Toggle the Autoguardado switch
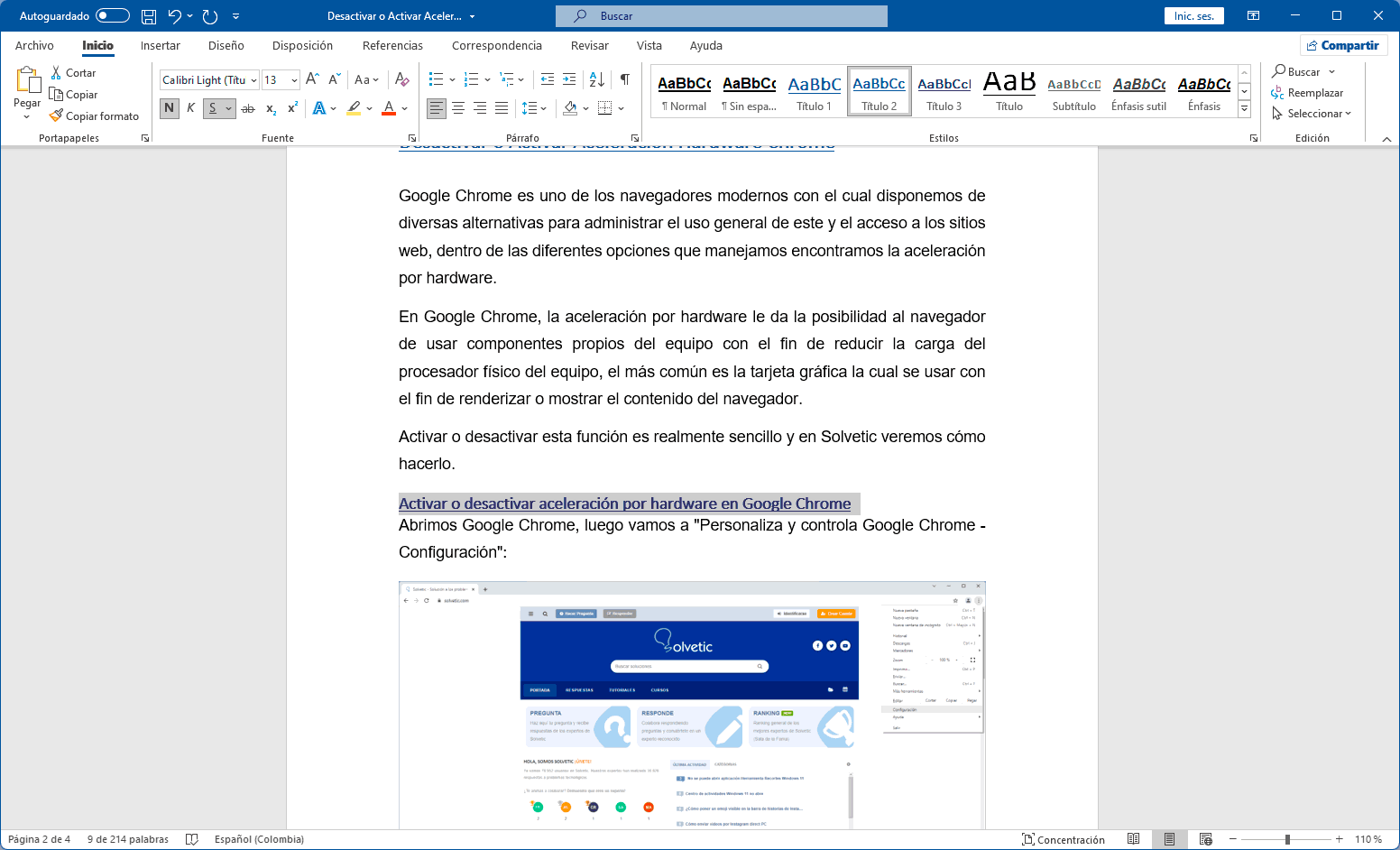 (x=113, y=15)
